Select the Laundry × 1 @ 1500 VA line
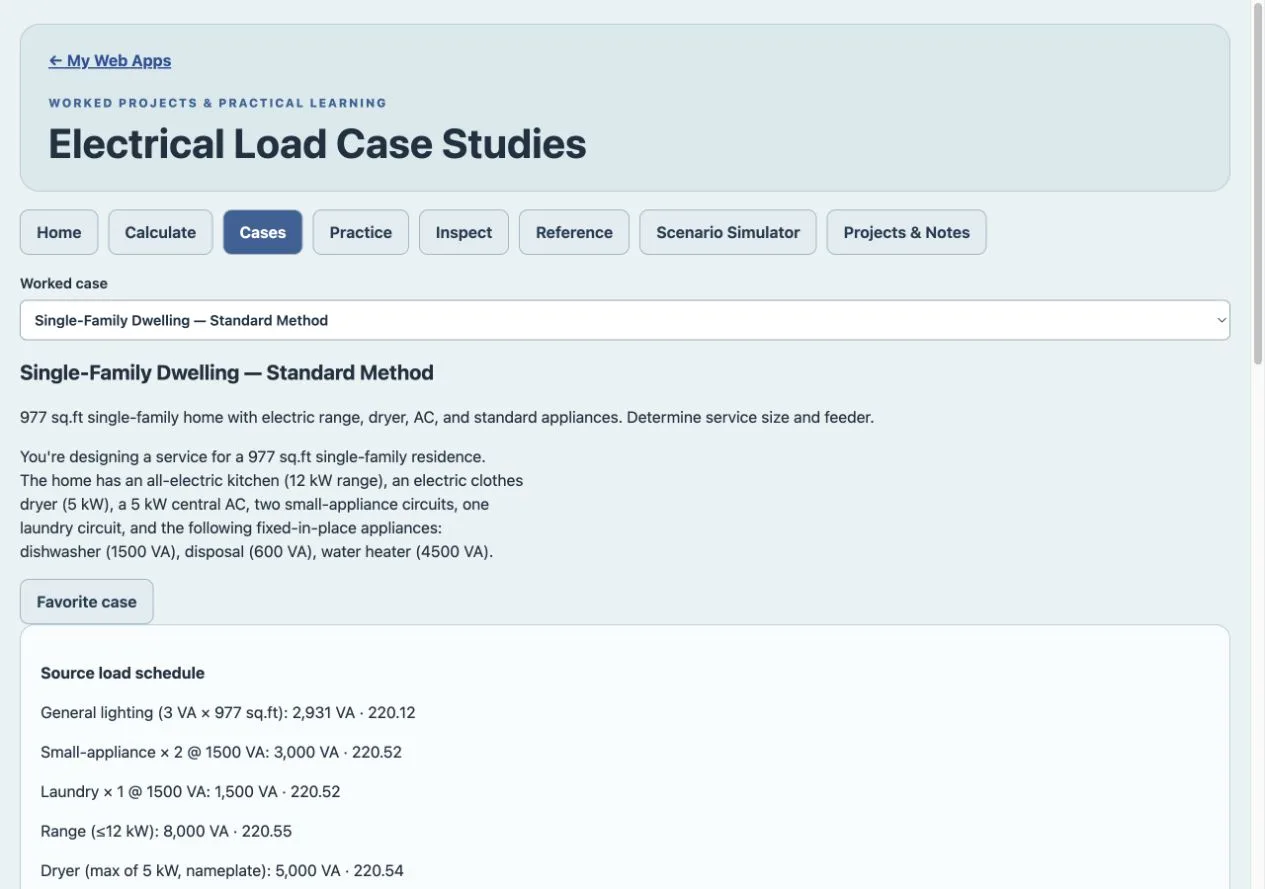1265x889 pixels. click(x=191, y=791)
